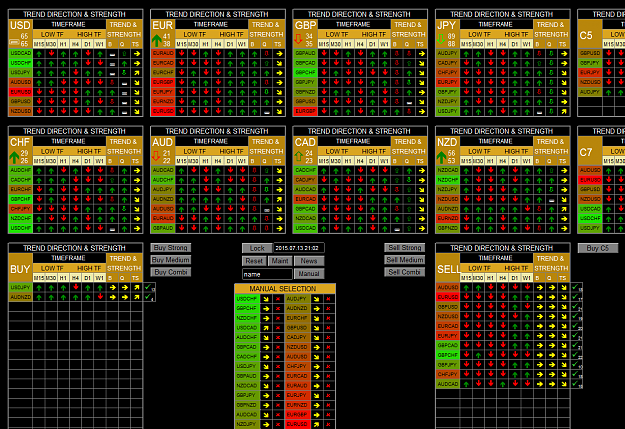Click yellow arrow beside USDCHF in Manual Selection
The height and width of the screenshot is (429, 625).
pos(266,299)
